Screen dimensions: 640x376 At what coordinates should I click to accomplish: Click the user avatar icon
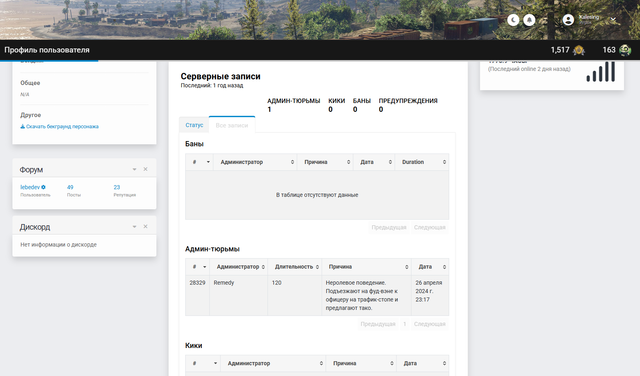[x=568, y=20]
